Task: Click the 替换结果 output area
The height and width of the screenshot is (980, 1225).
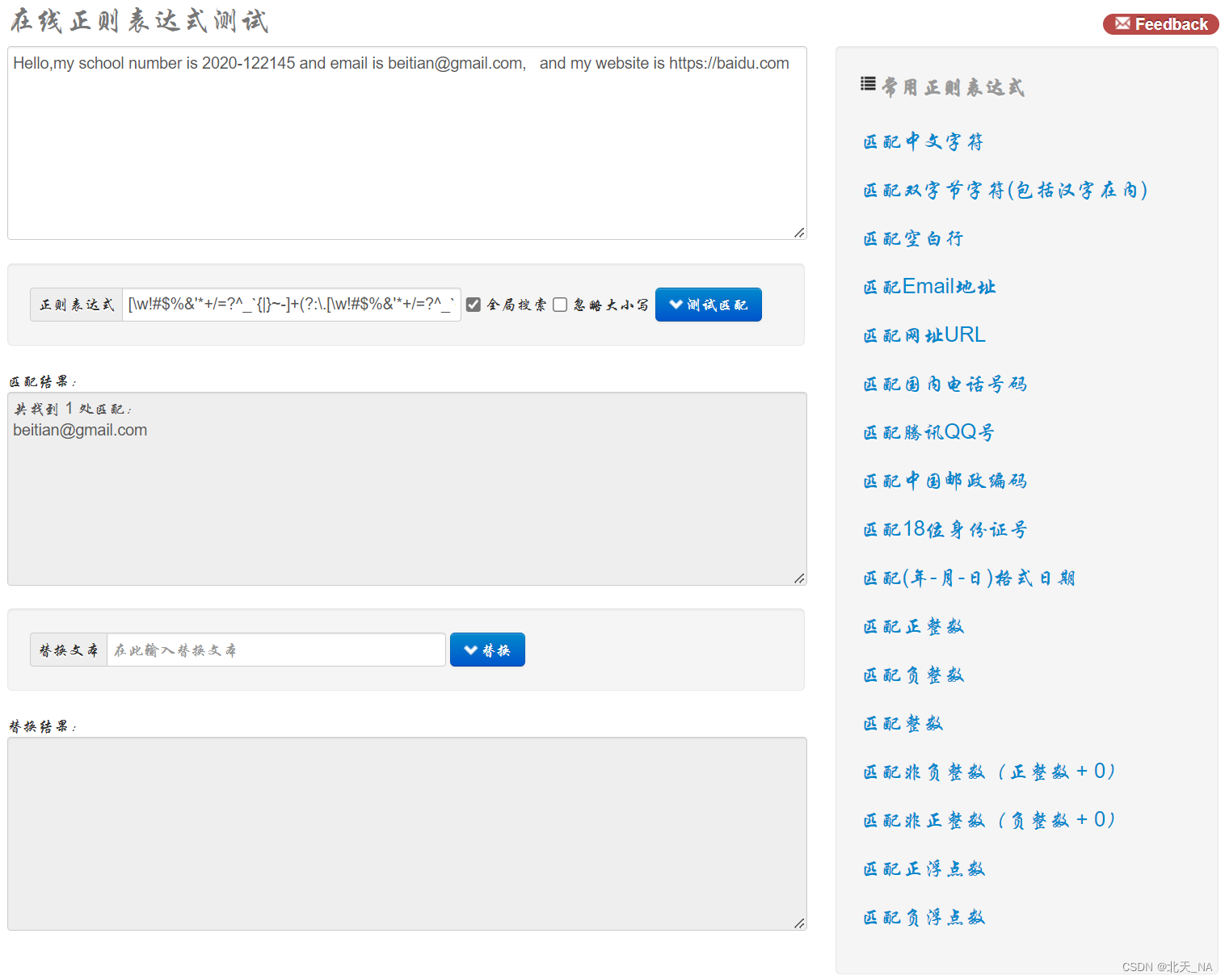Action: (x=407, y=834)
